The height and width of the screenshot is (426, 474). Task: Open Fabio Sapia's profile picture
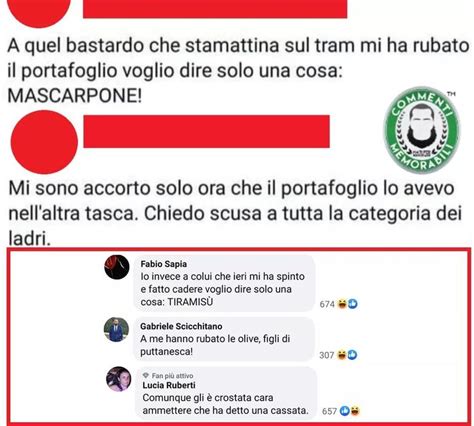[x=117, y=267]
